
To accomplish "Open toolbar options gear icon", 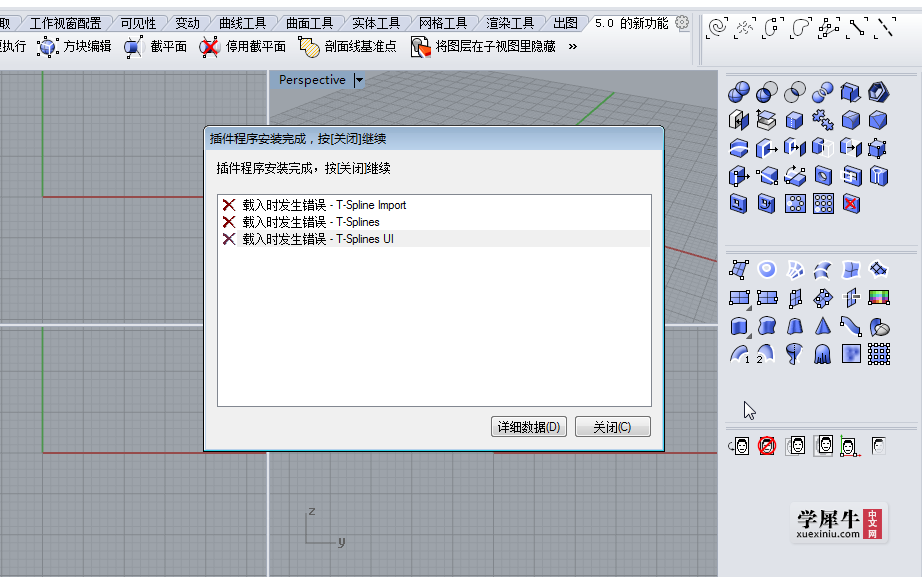I will pyautogui.click(x=682, y=23).
